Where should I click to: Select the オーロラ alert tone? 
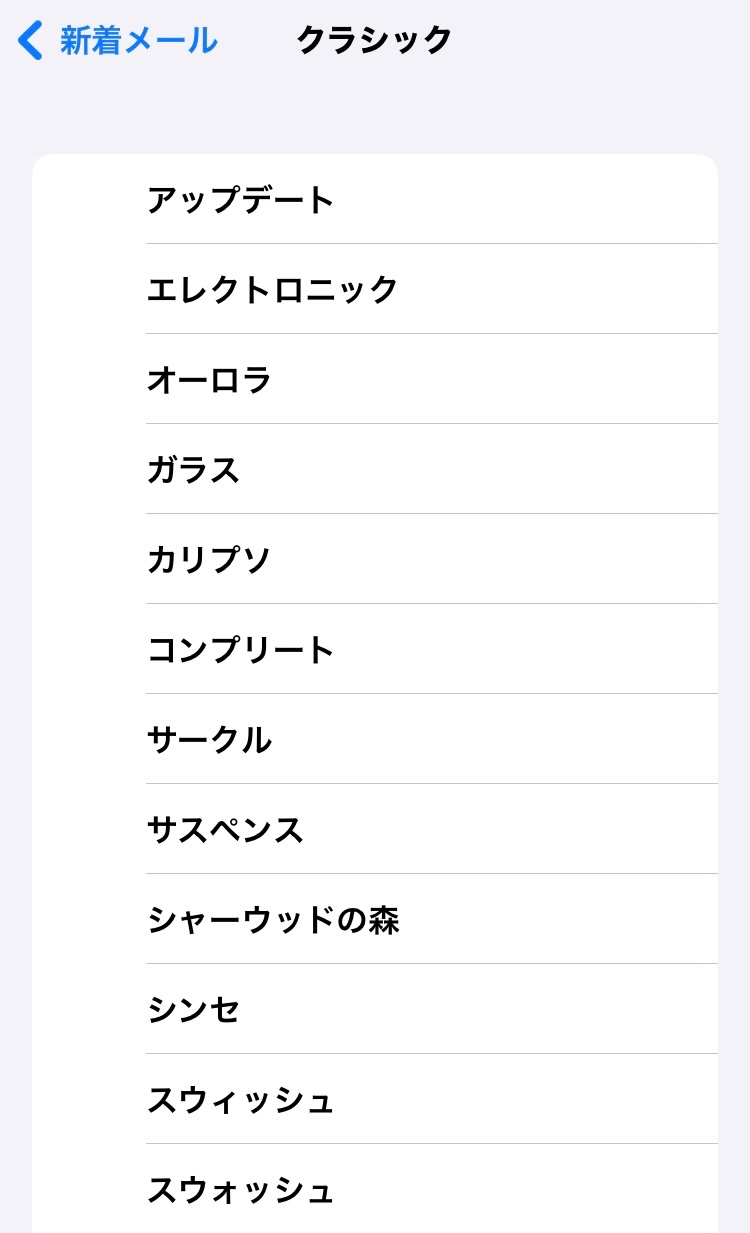210,380
